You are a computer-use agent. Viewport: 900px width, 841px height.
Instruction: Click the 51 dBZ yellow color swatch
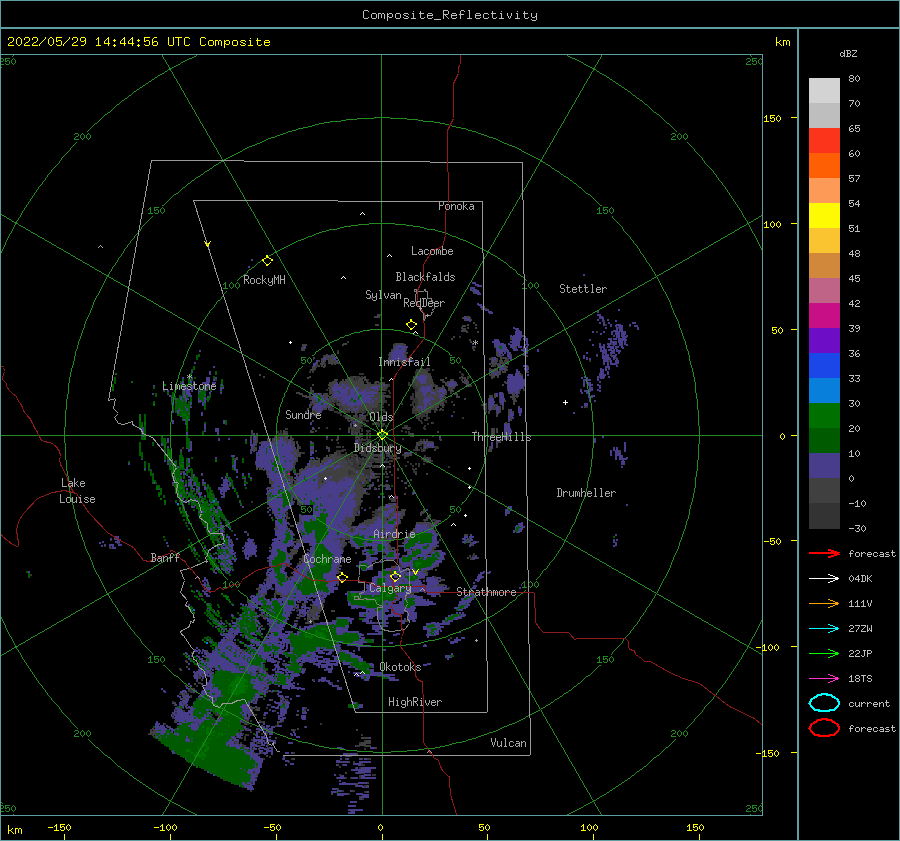tap(824, 215)
